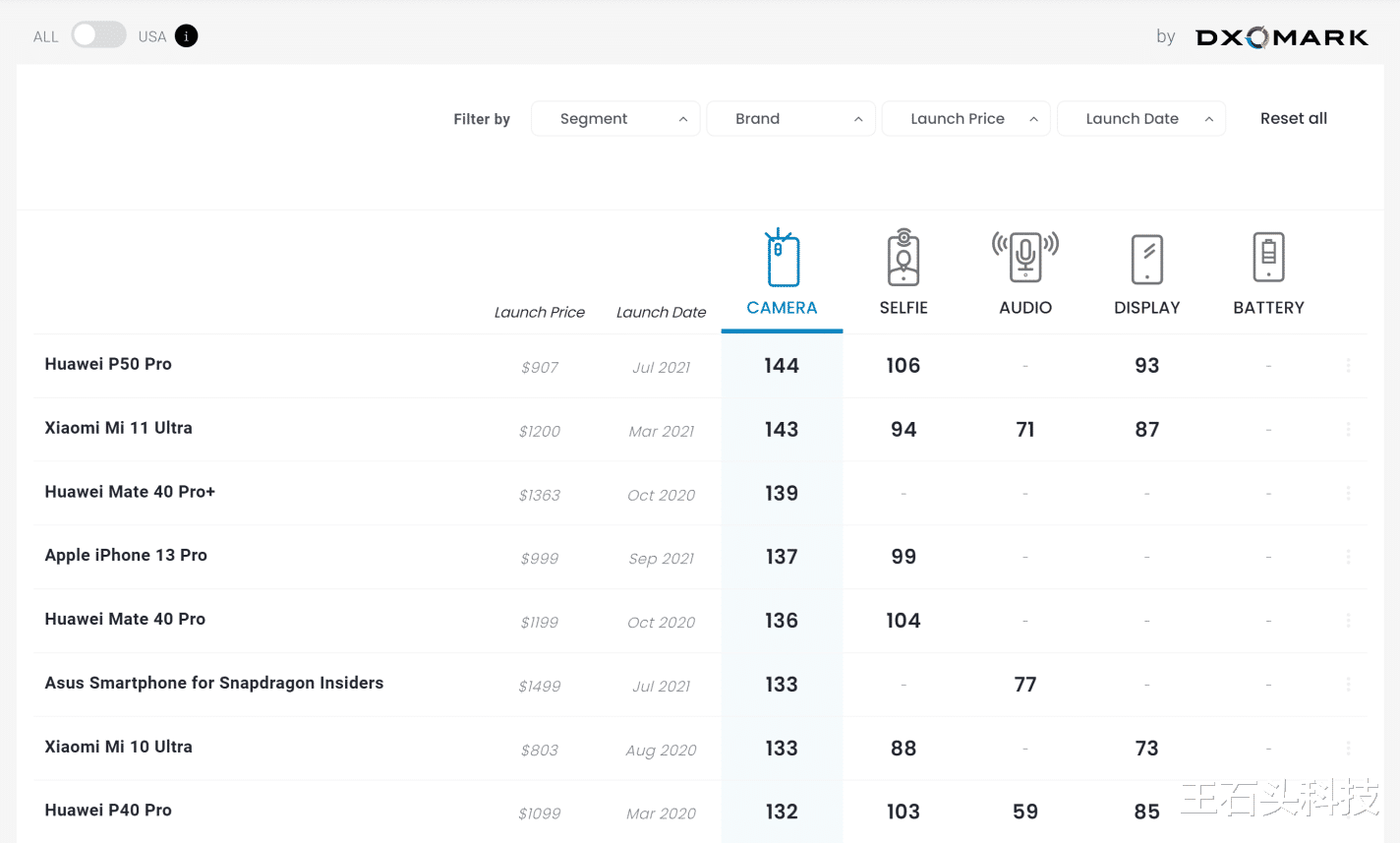
Task: Switch to the AUDIO tab label
Action: (1025, 308)
